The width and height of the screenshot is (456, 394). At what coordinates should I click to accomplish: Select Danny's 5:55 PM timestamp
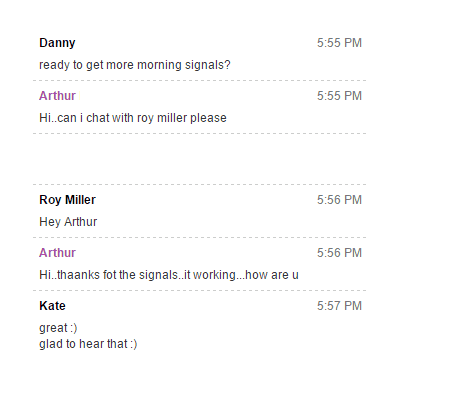339,43
